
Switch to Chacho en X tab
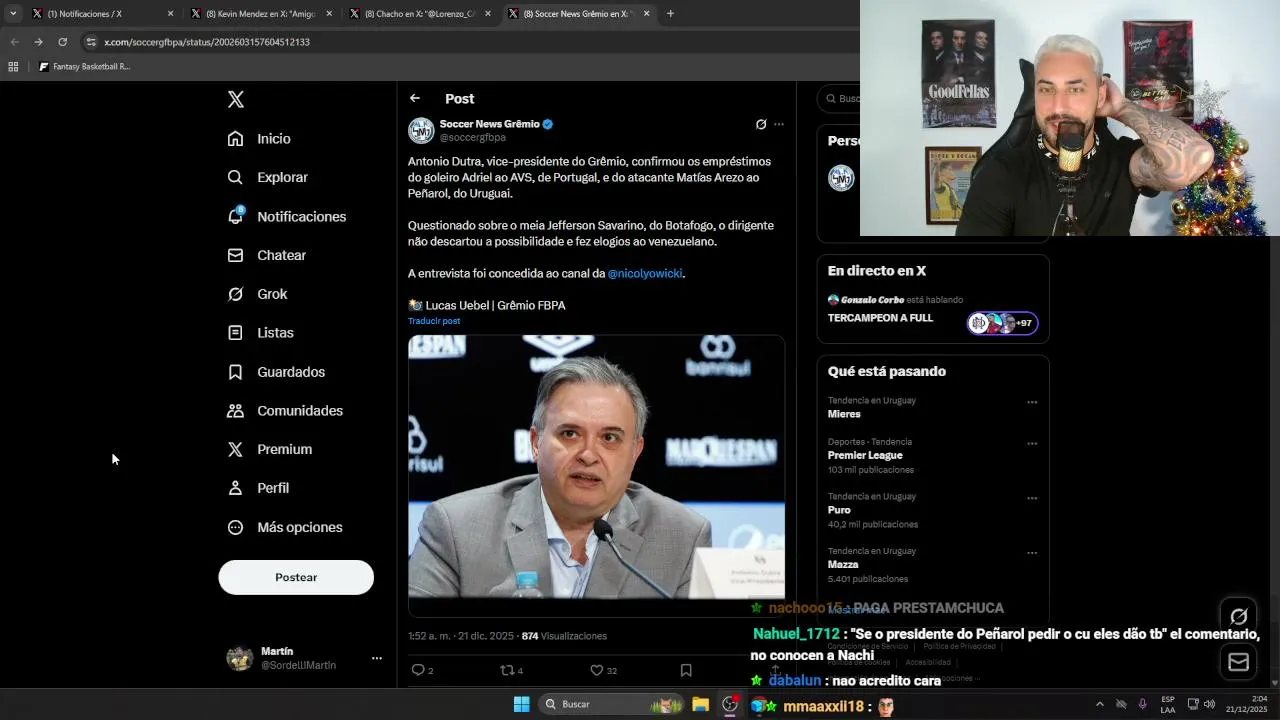(x=419, y=14)
